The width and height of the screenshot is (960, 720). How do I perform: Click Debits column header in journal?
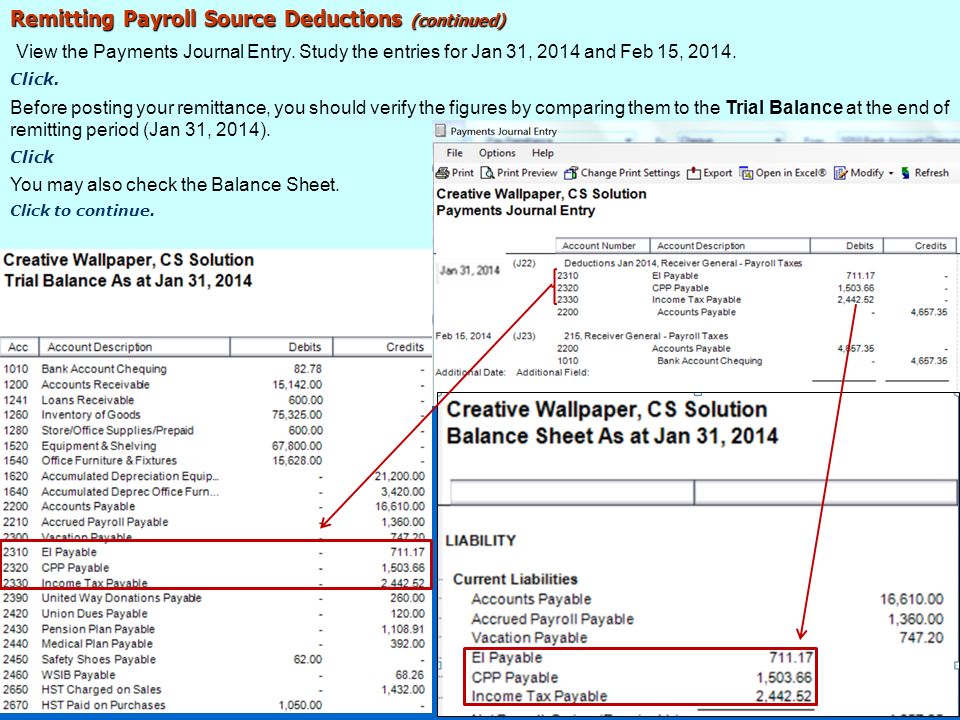846,246
